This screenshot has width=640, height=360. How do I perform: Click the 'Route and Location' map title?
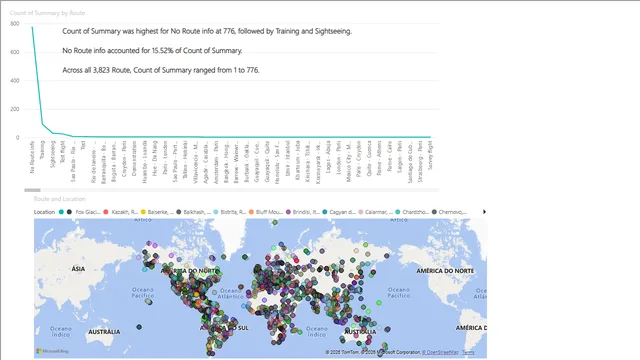(60, 199)
